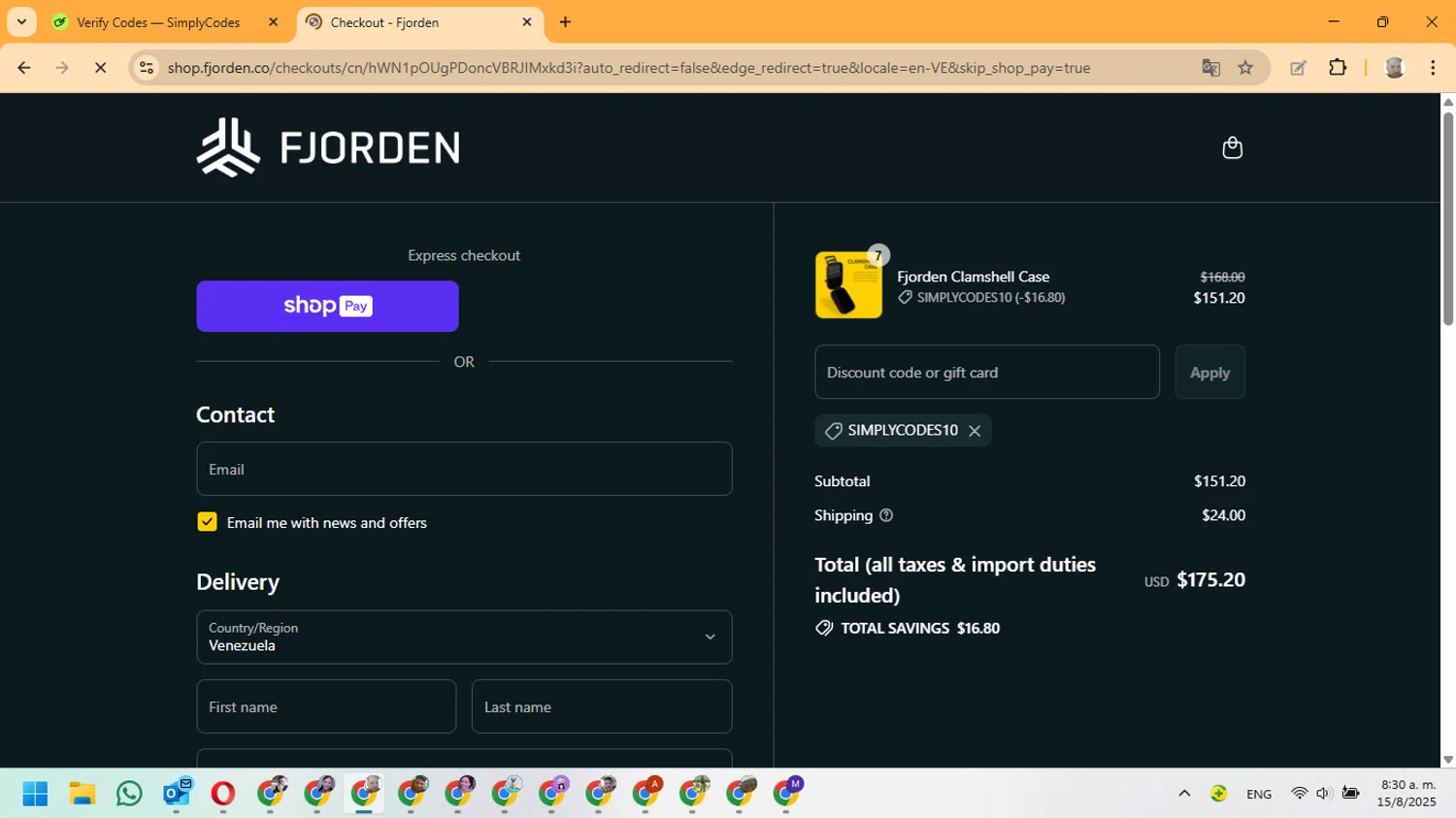Open Chrome taskbar icon with M badge
Image resolution: width=1456 pixels, height=818 pixels.
[x=787, y=792]
